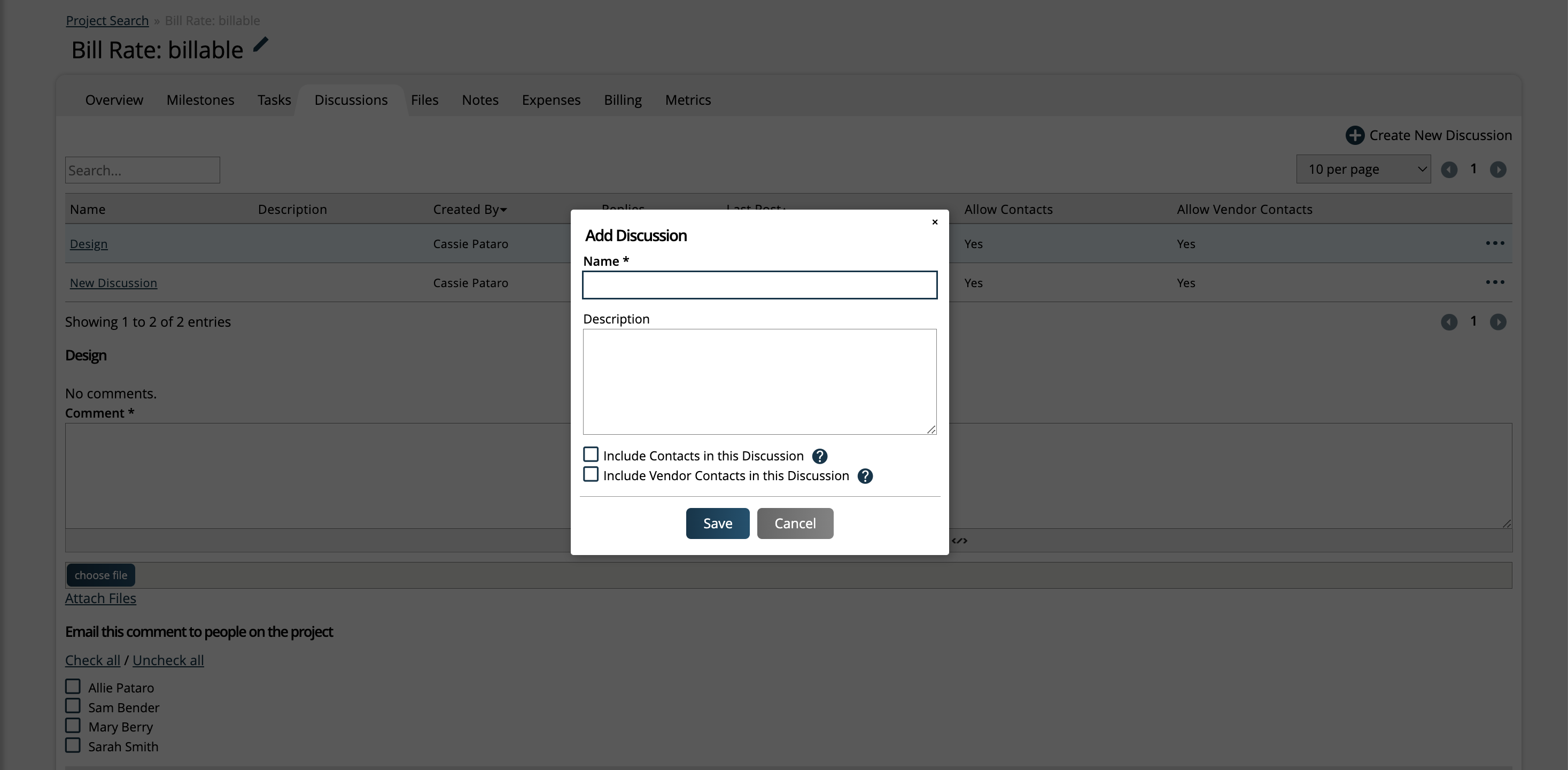Screen dimensions: 1568x770
Task: Check the Sarah Smith checkbox
Action: [x=73, y=745]
